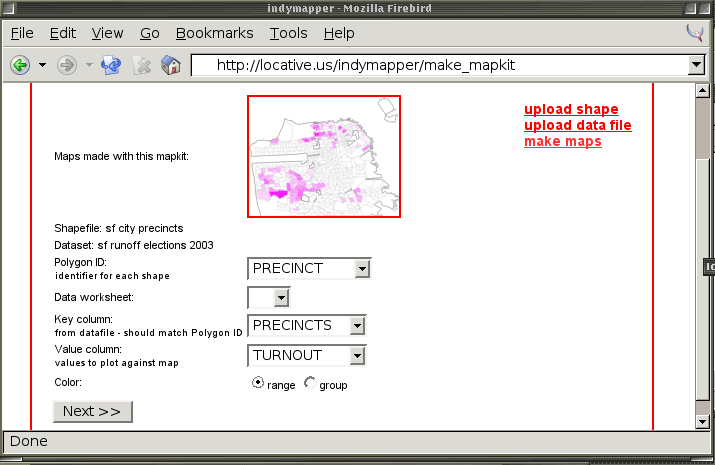715x465 pixels.
Task: Click the browser Back arrow
Action: click(x=19, y=65)
